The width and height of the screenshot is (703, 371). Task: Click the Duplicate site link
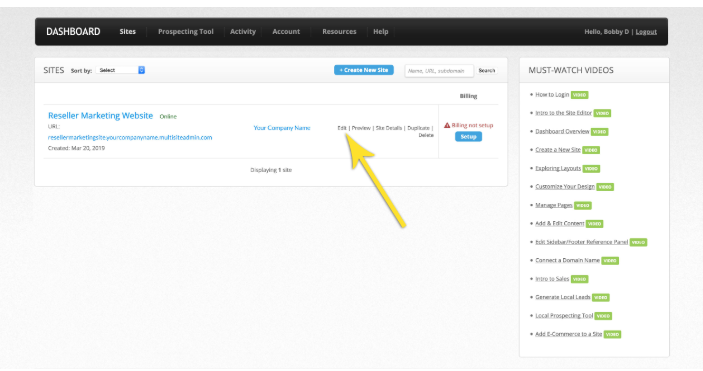pyautogui.click(x=418, y=128)
